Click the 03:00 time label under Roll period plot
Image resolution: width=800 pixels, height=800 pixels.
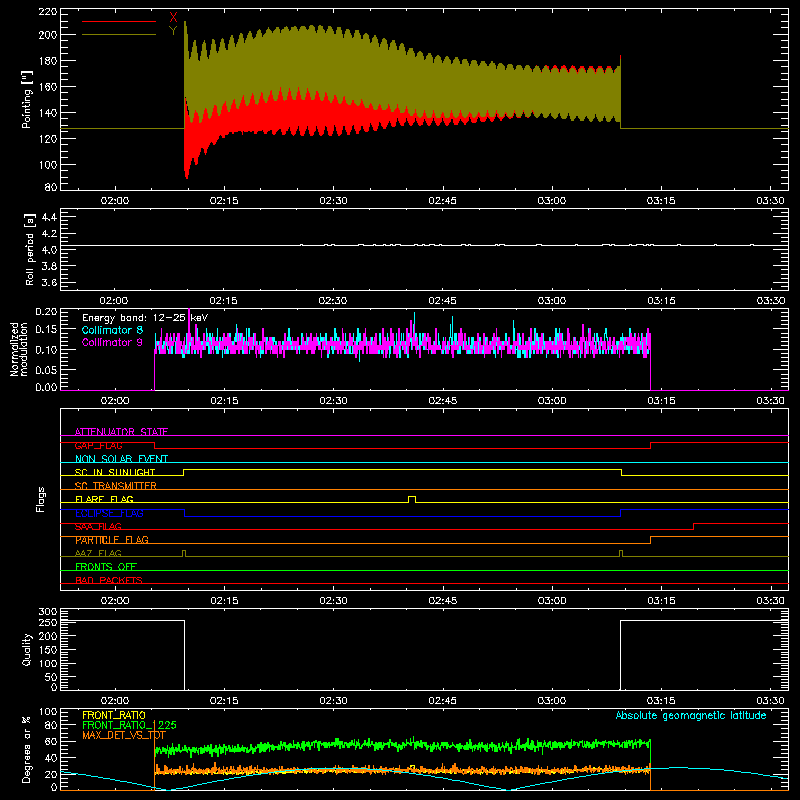point(552,301)
